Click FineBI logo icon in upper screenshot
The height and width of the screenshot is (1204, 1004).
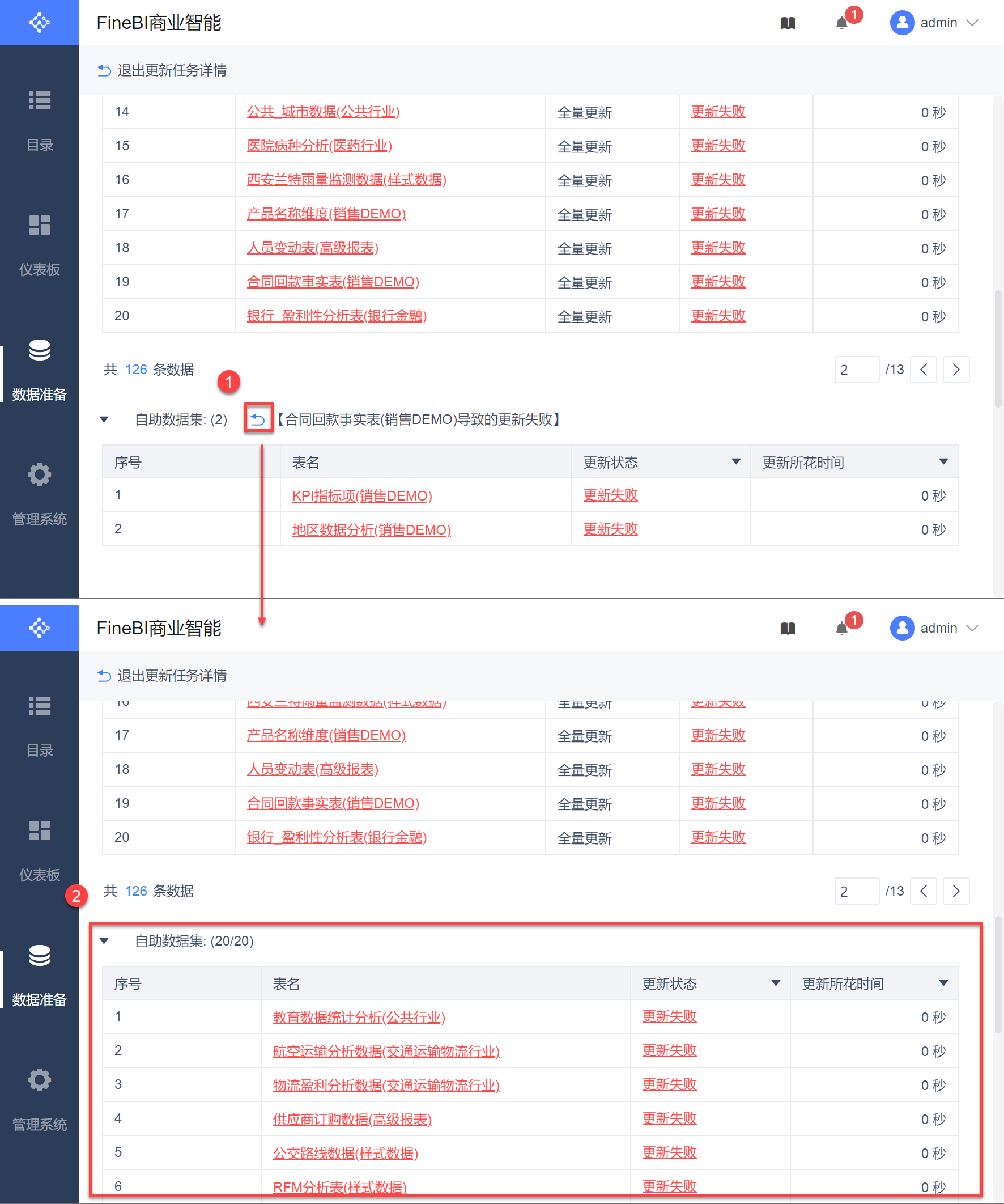click(x=40, y=22)
